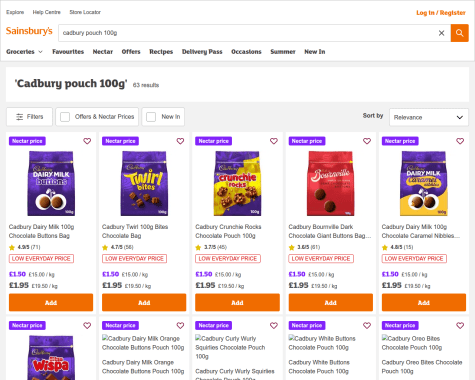Viewport: 475px width, 380px height.
Task: Open 'Cadbury Oreo Bites Chocolate Pouch 100g' title
Action: click(422, 367)
